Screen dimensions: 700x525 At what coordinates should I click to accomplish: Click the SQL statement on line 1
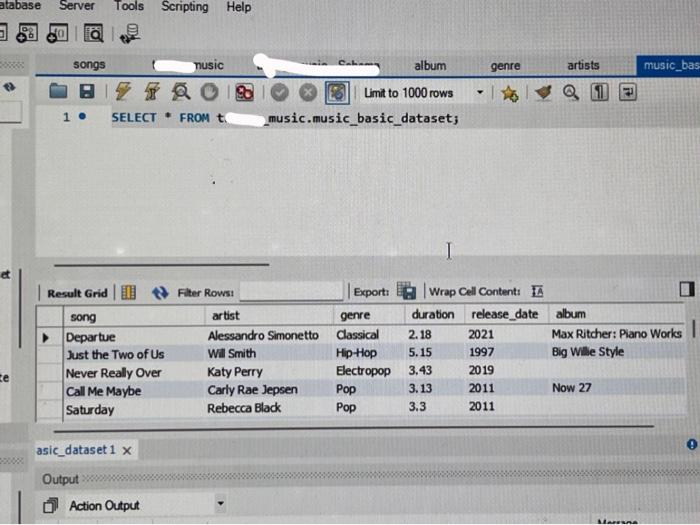[x=285, y=118]
